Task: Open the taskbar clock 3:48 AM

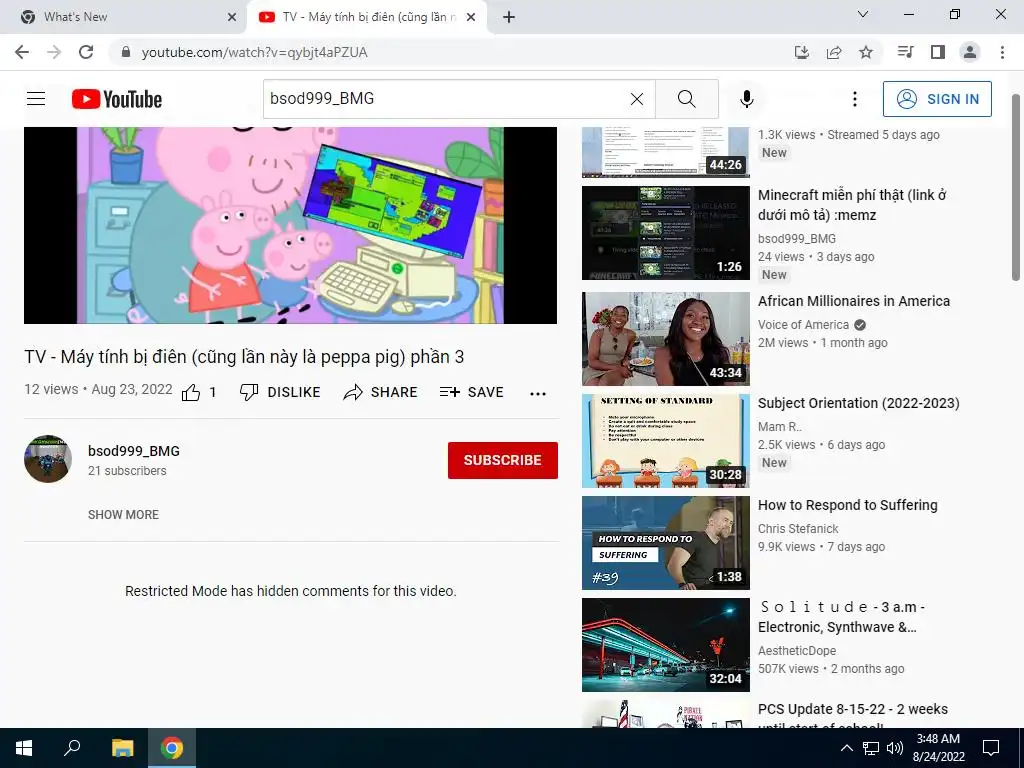Action: [938, 748]
